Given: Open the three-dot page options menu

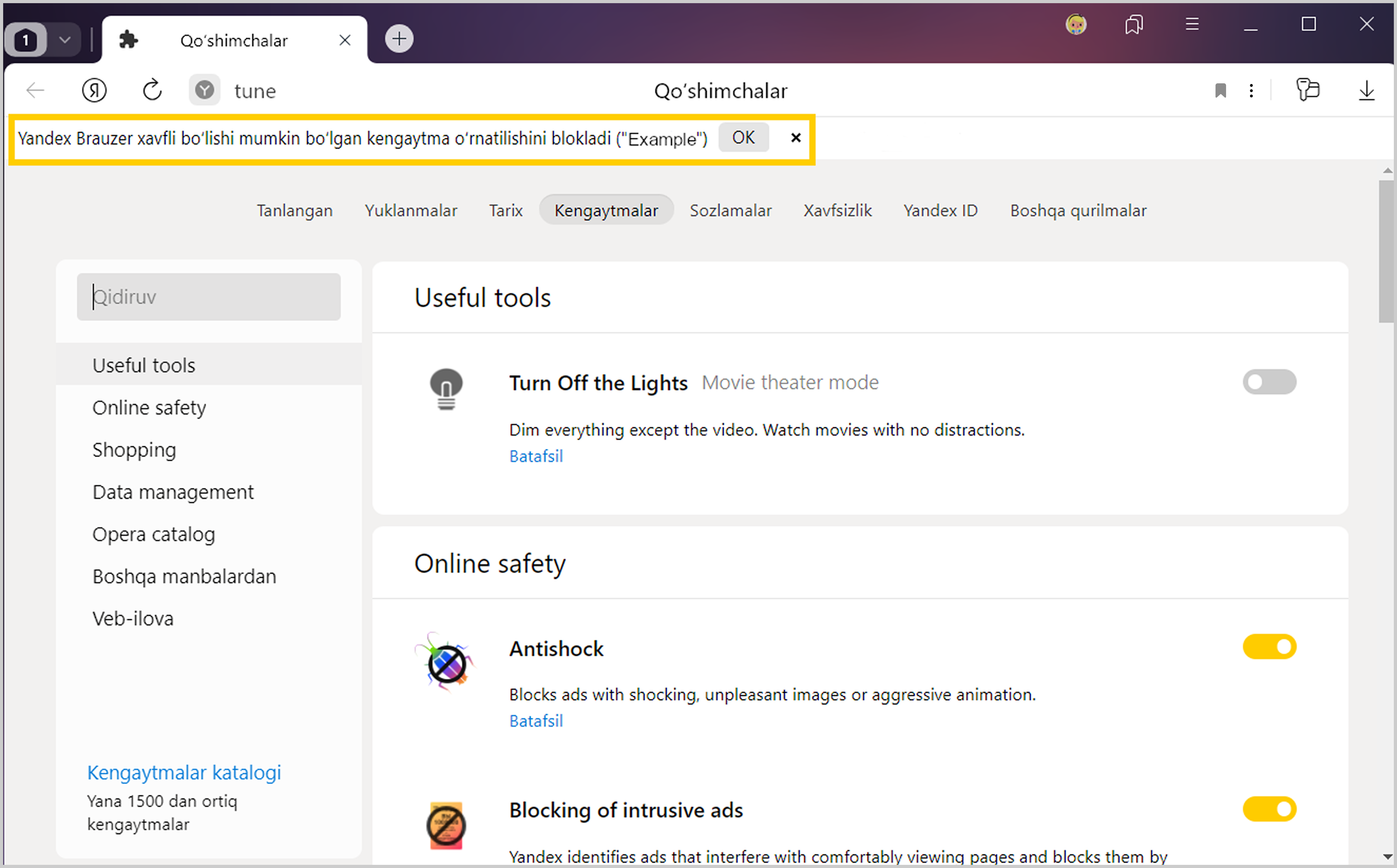Looking at the screenshot, I should pos(1251,90).
